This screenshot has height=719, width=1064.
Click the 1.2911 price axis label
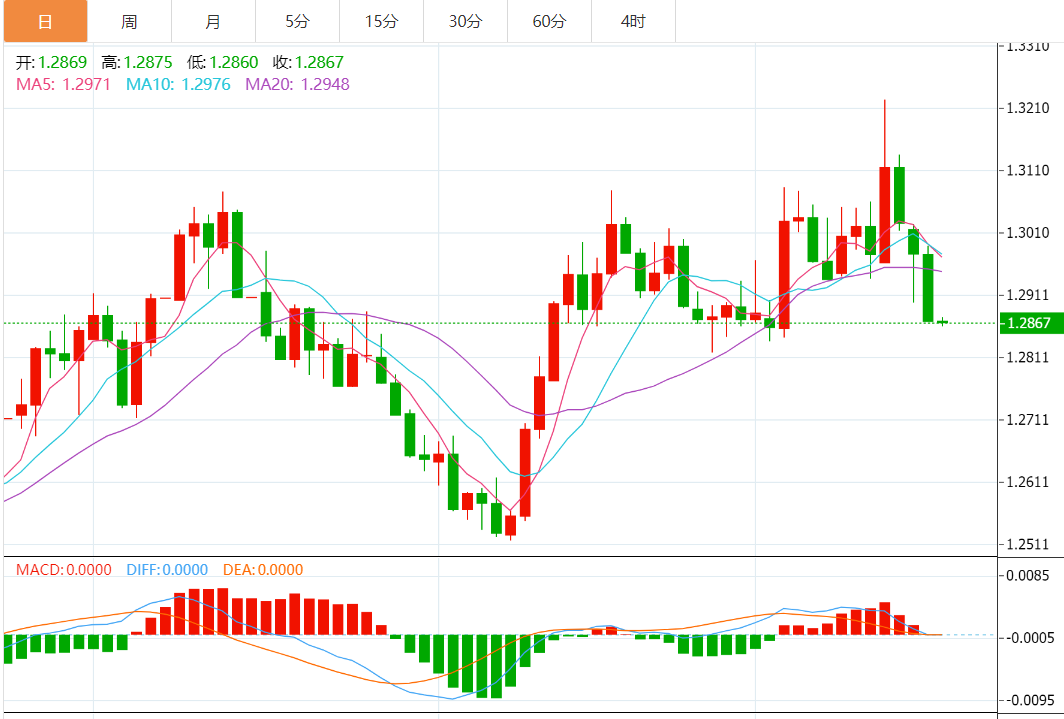click(1027, 296)
